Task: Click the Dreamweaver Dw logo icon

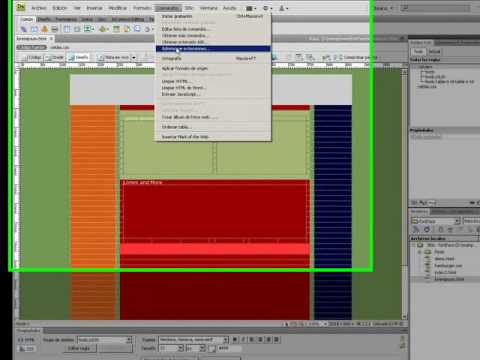Action: tap(21, 7)
